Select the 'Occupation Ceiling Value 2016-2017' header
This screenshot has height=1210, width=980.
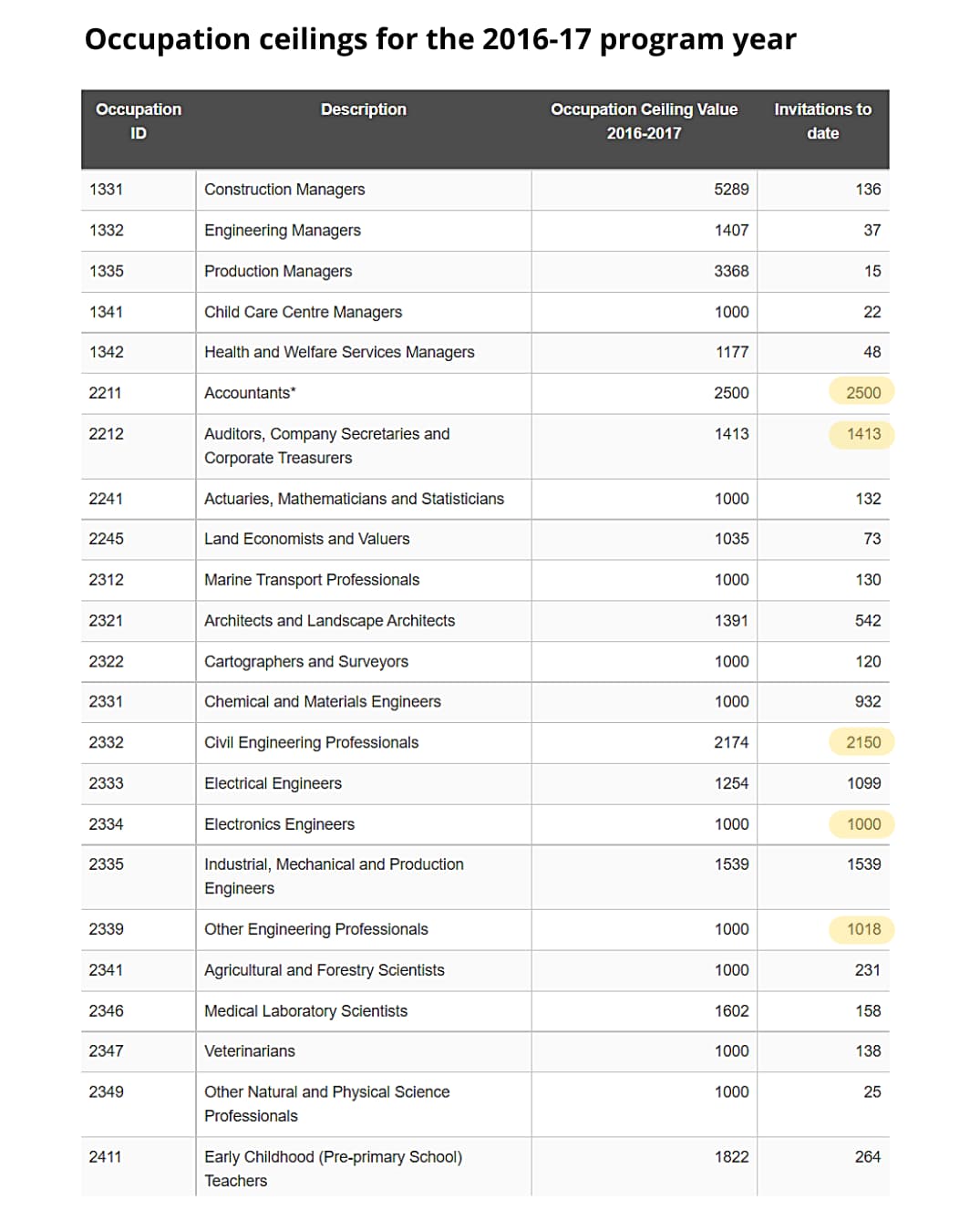point(644,121)
